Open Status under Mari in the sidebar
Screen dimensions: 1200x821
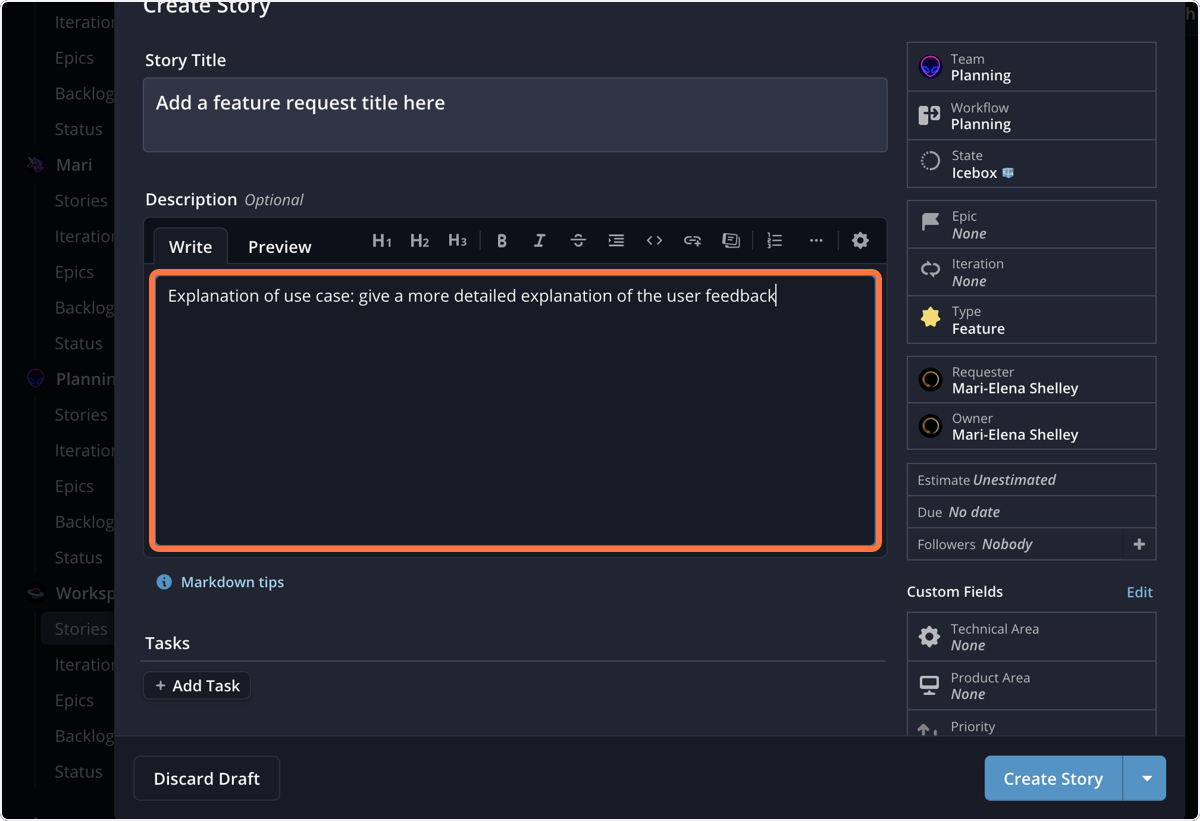[78, 344]
